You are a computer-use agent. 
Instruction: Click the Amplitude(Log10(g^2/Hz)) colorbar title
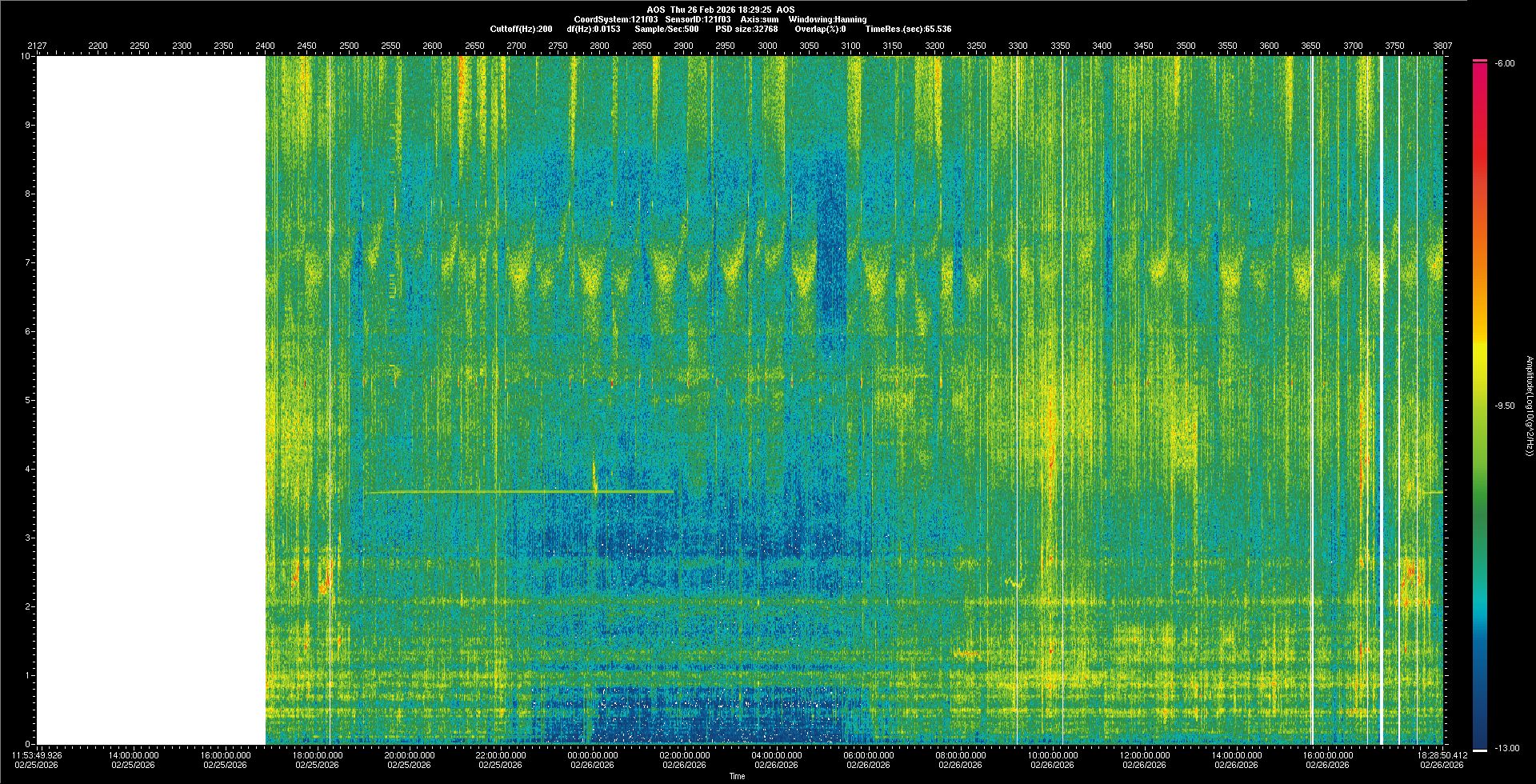click(x=1529, y=406)
